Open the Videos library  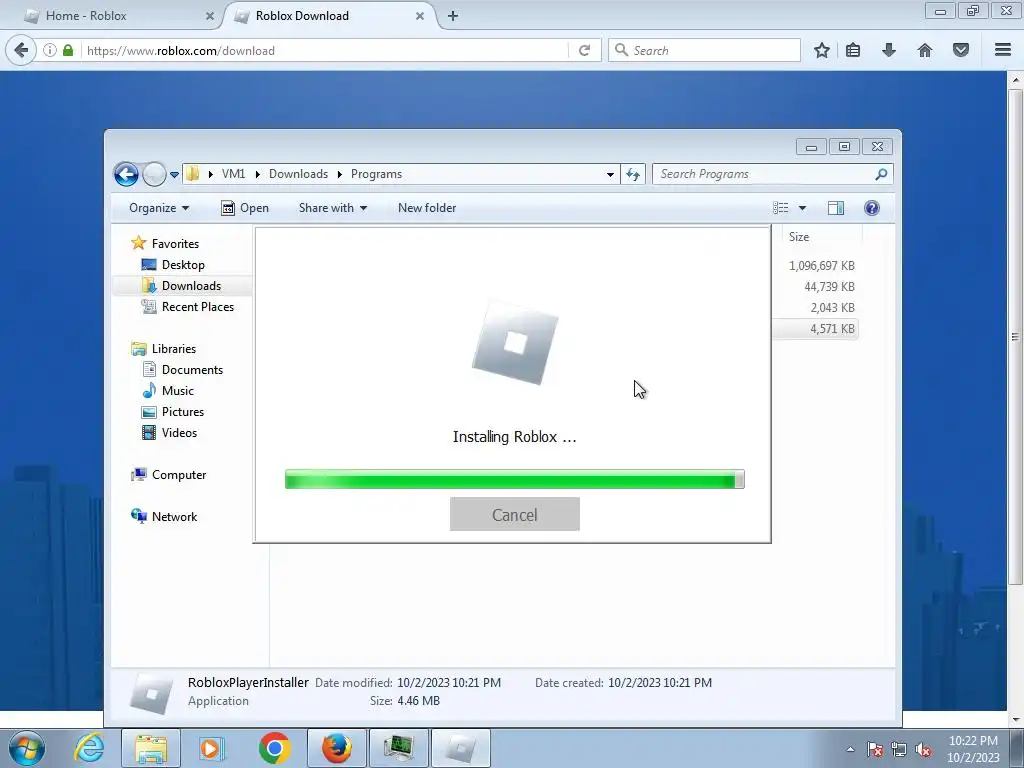click(x=179, y=432)
